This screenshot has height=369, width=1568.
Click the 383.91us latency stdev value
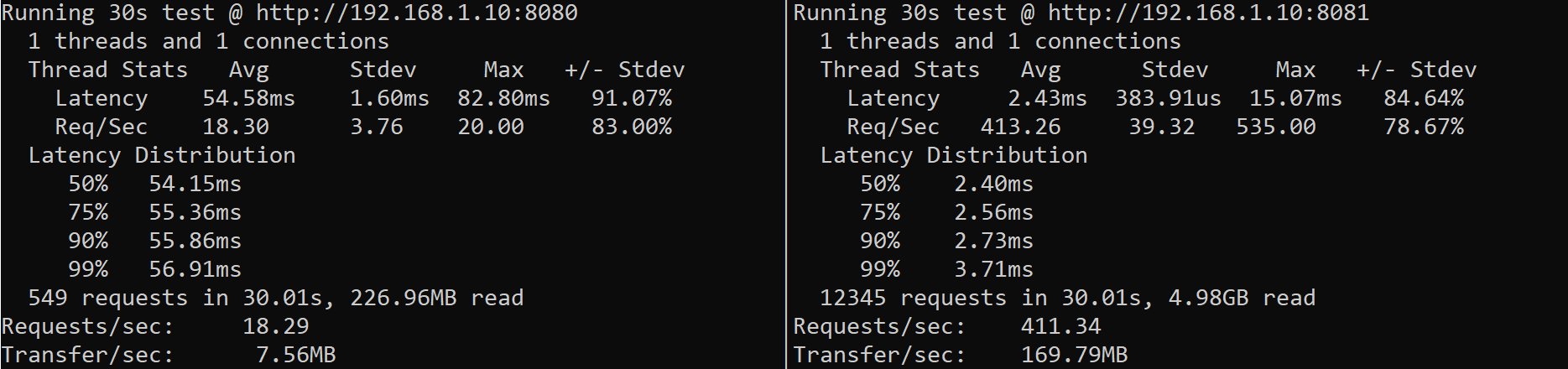pyautogui.click(x=1168, y=99)
